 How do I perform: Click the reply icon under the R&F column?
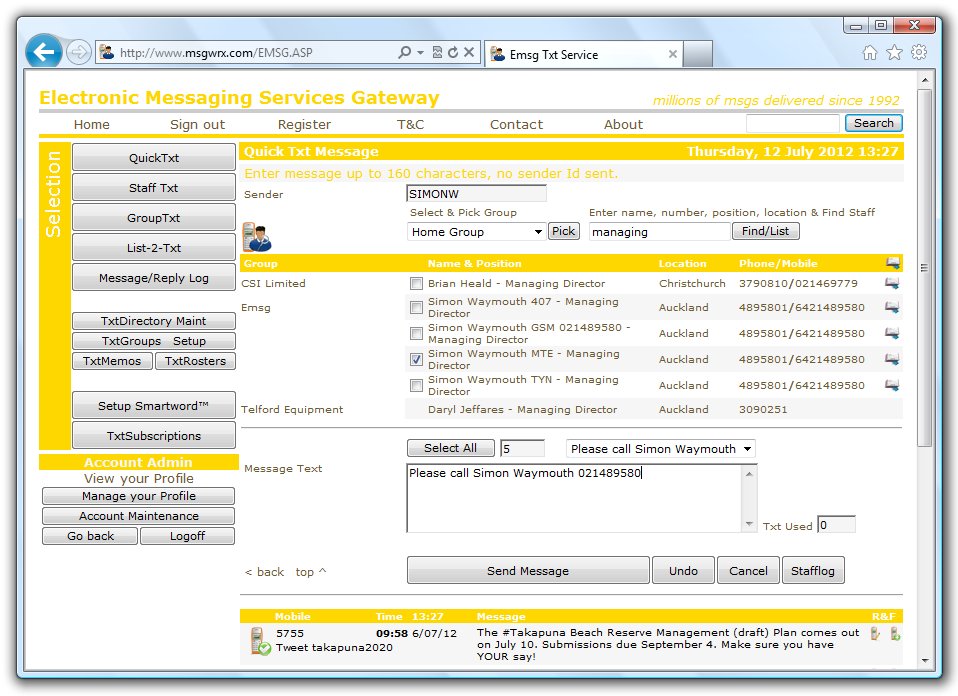[x=875, y=632]
